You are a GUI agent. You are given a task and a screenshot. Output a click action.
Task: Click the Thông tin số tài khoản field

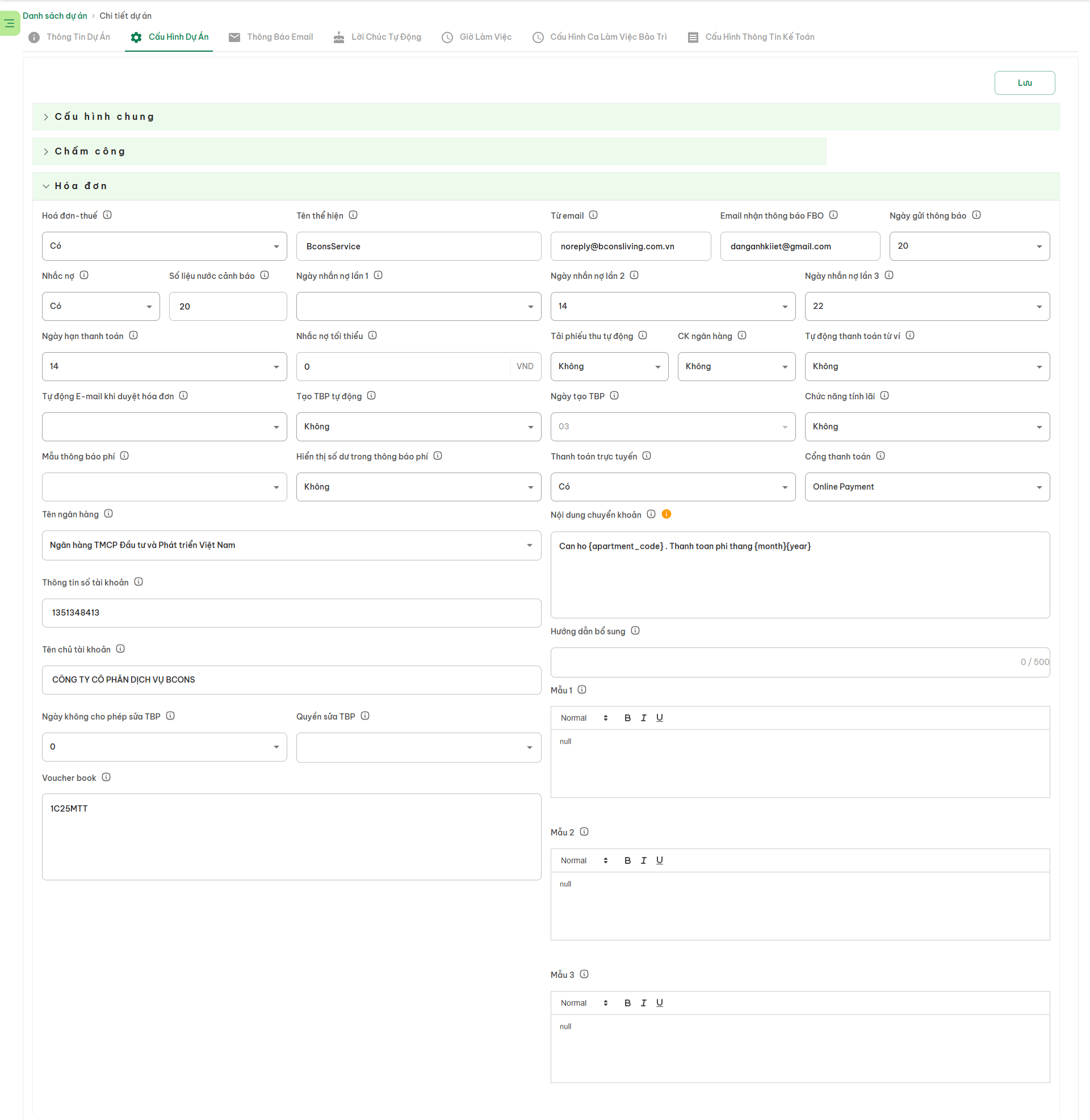point(291,613)
